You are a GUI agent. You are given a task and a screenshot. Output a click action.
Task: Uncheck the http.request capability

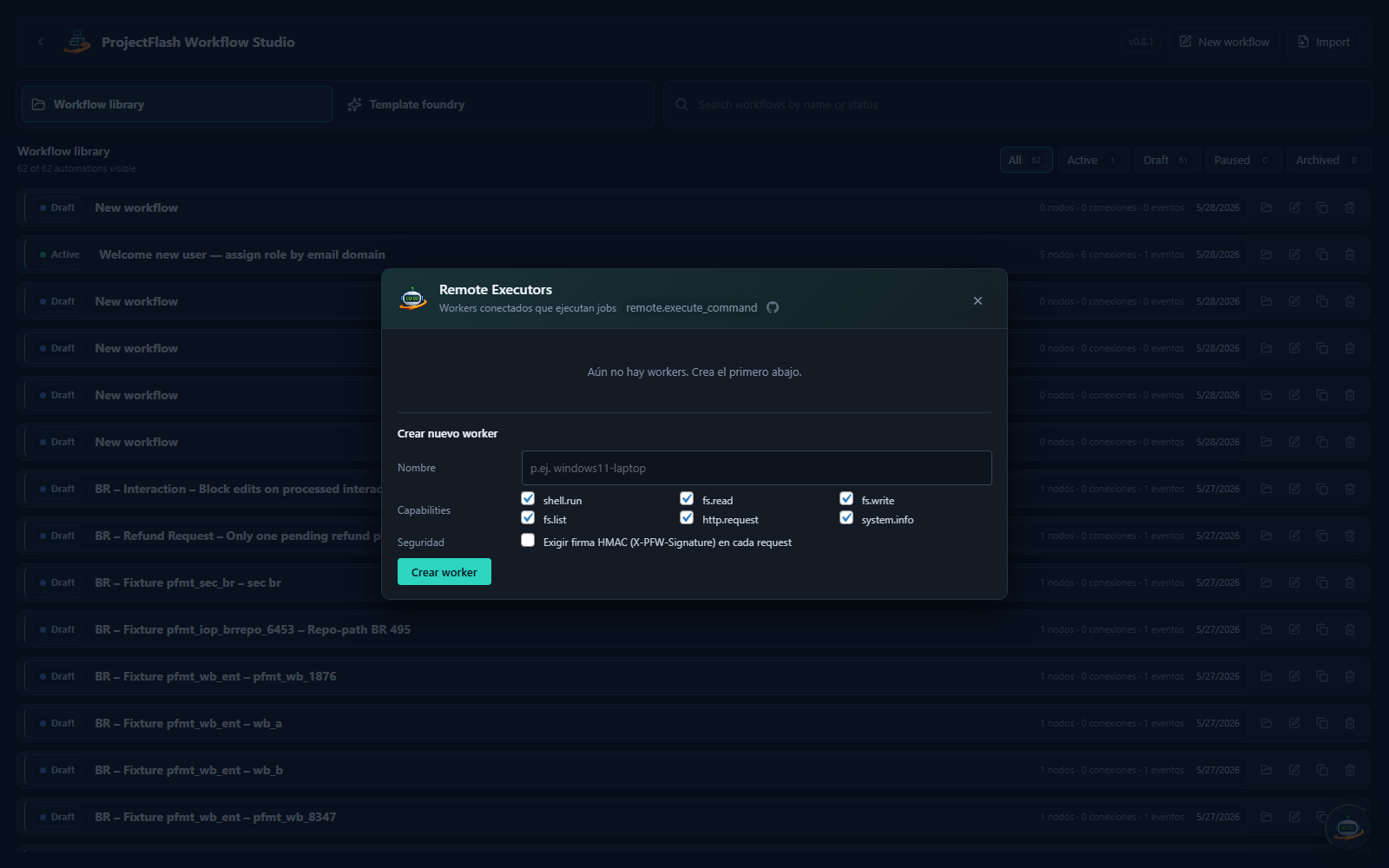coord(687,517)
